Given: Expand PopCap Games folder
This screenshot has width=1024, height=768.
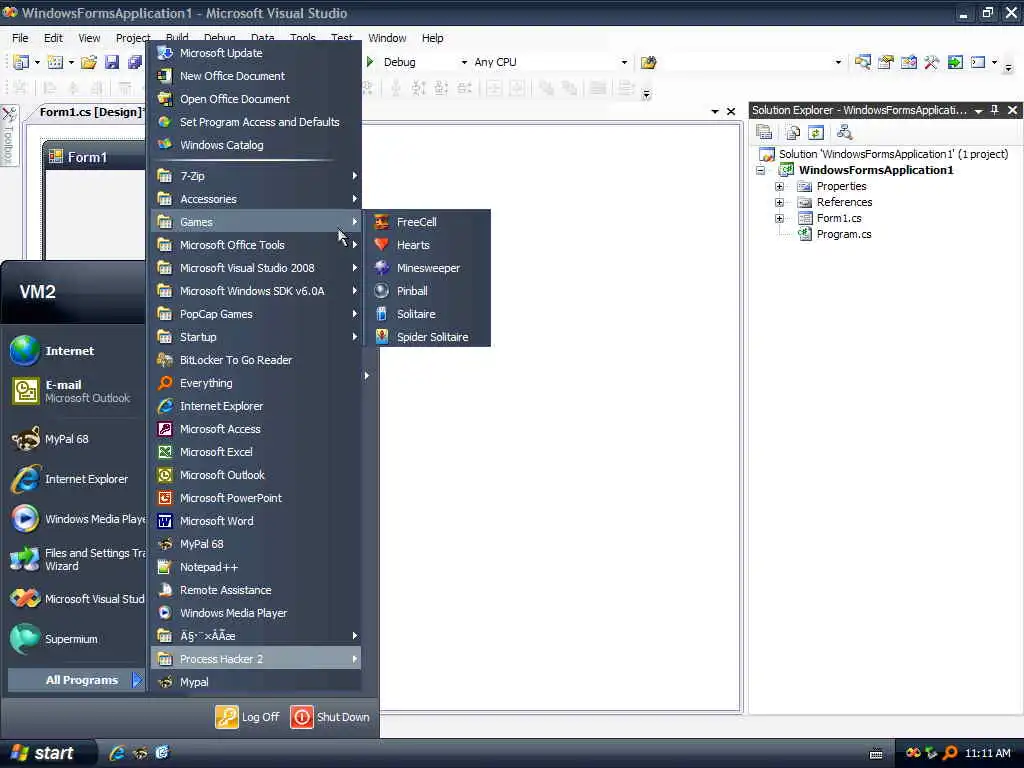Looking at the screenshot, I should tap(256, 314).
